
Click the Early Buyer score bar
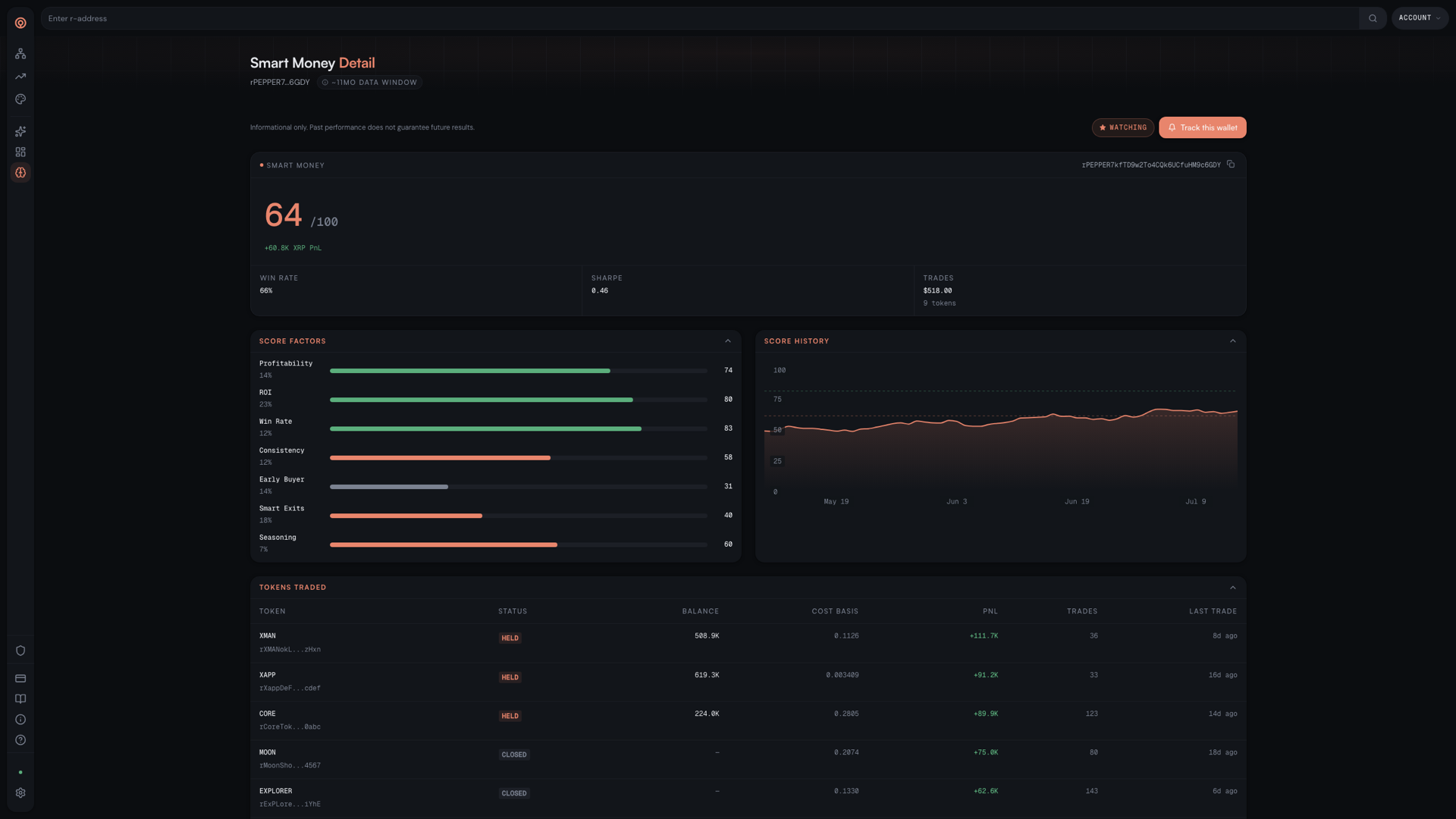[x=519, y=487]
